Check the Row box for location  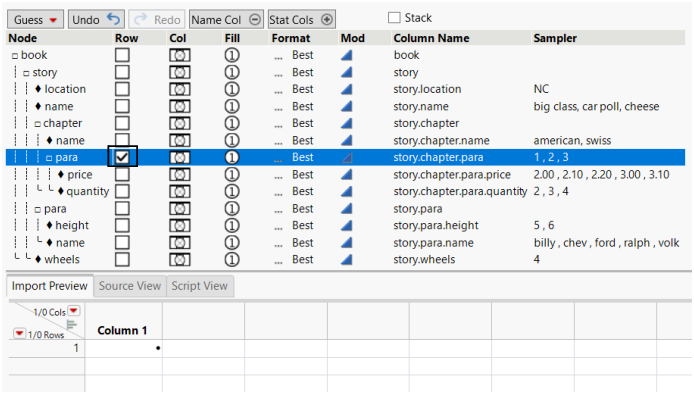point(122,89)
